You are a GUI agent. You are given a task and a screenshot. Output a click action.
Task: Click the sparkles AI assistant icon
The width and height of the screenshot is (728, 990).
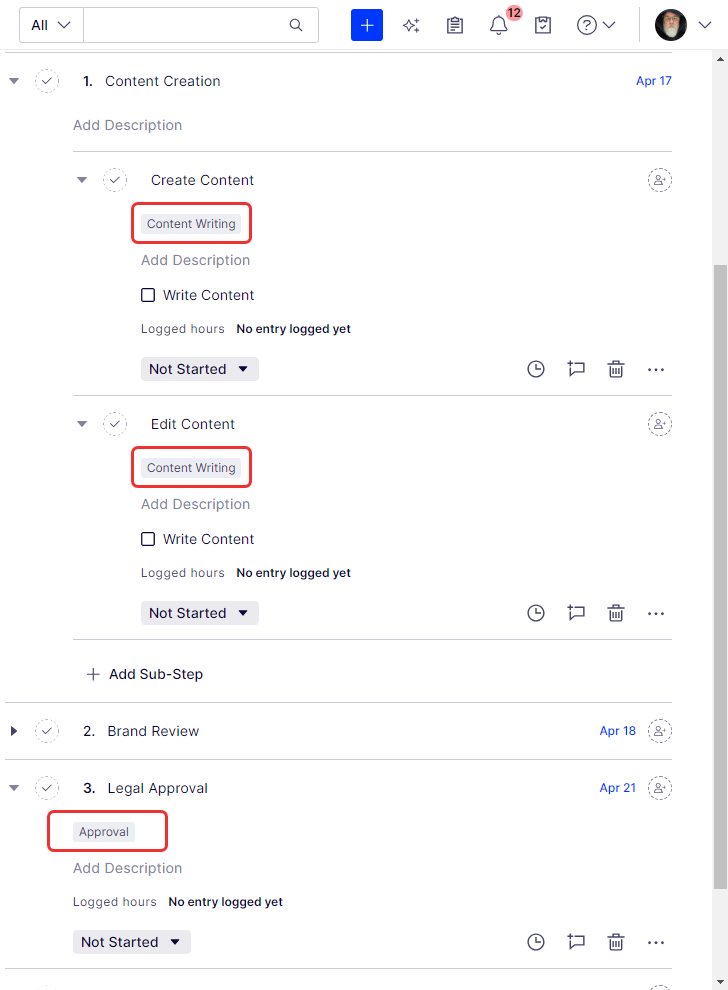point(410,24)
